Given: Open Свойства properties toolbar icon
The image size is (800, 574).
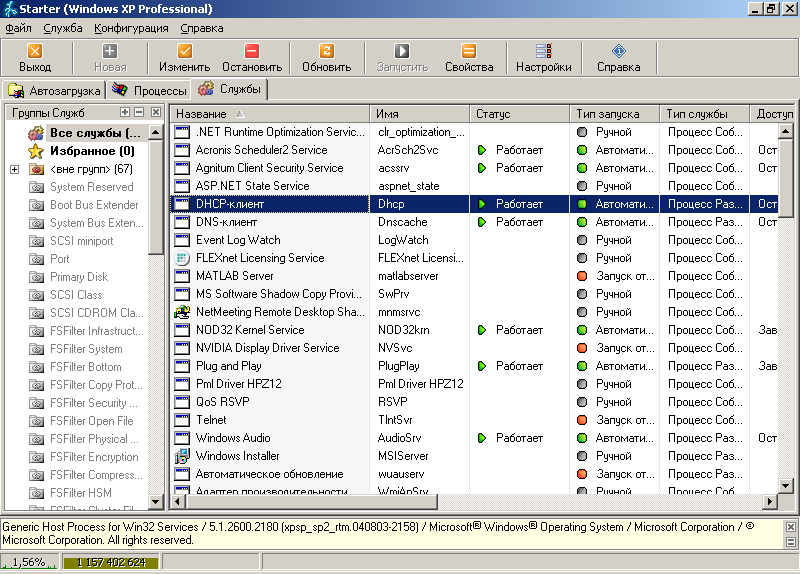Looking at the screenshot, I should (x=469, y=51).
